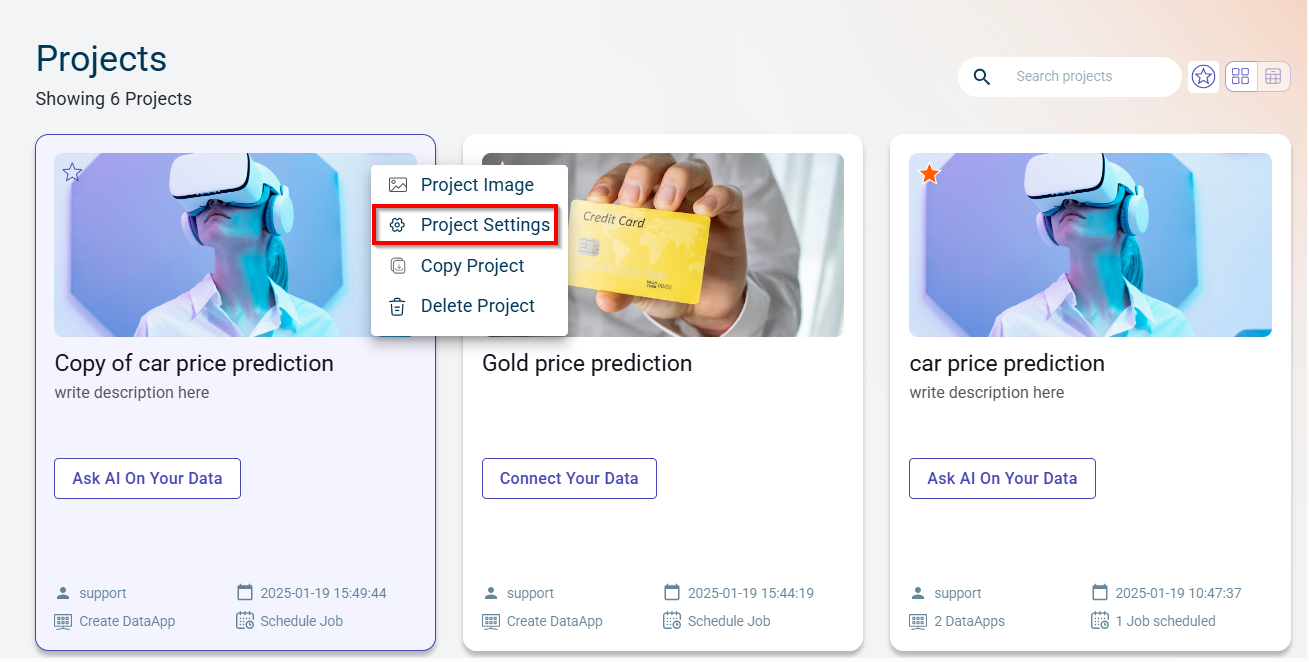
Task: Click Ask AI On Your Data in the car price prediction card
Action: pos(1002,478)
